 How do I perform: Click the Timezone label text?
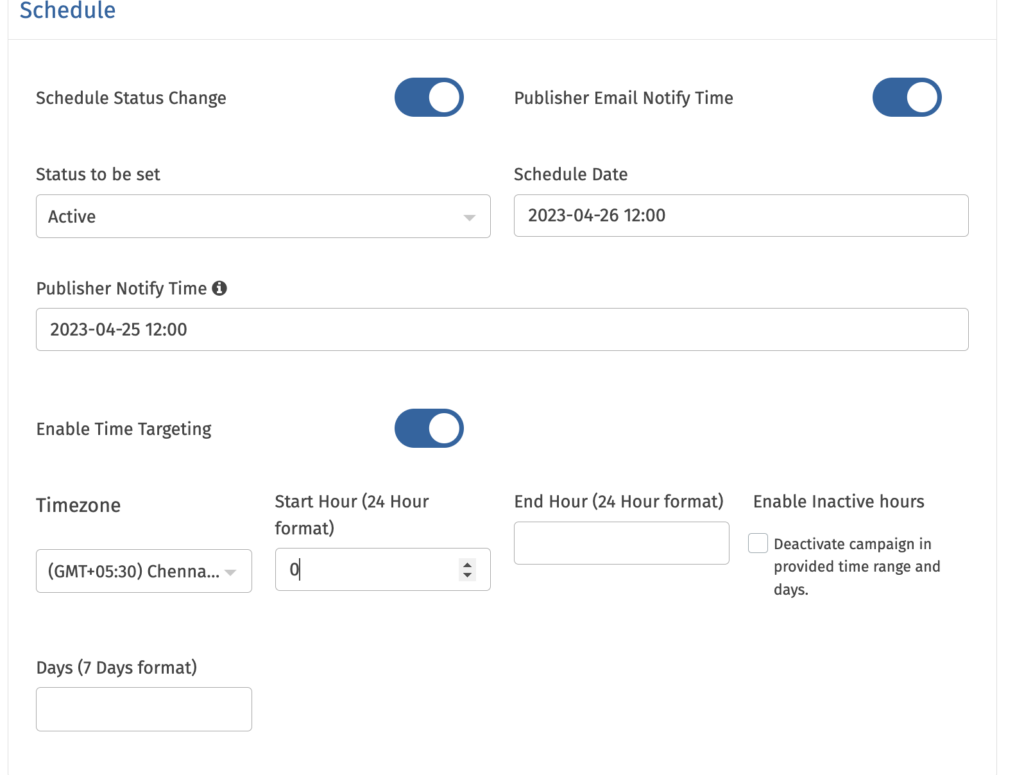(x=78, y=505)
